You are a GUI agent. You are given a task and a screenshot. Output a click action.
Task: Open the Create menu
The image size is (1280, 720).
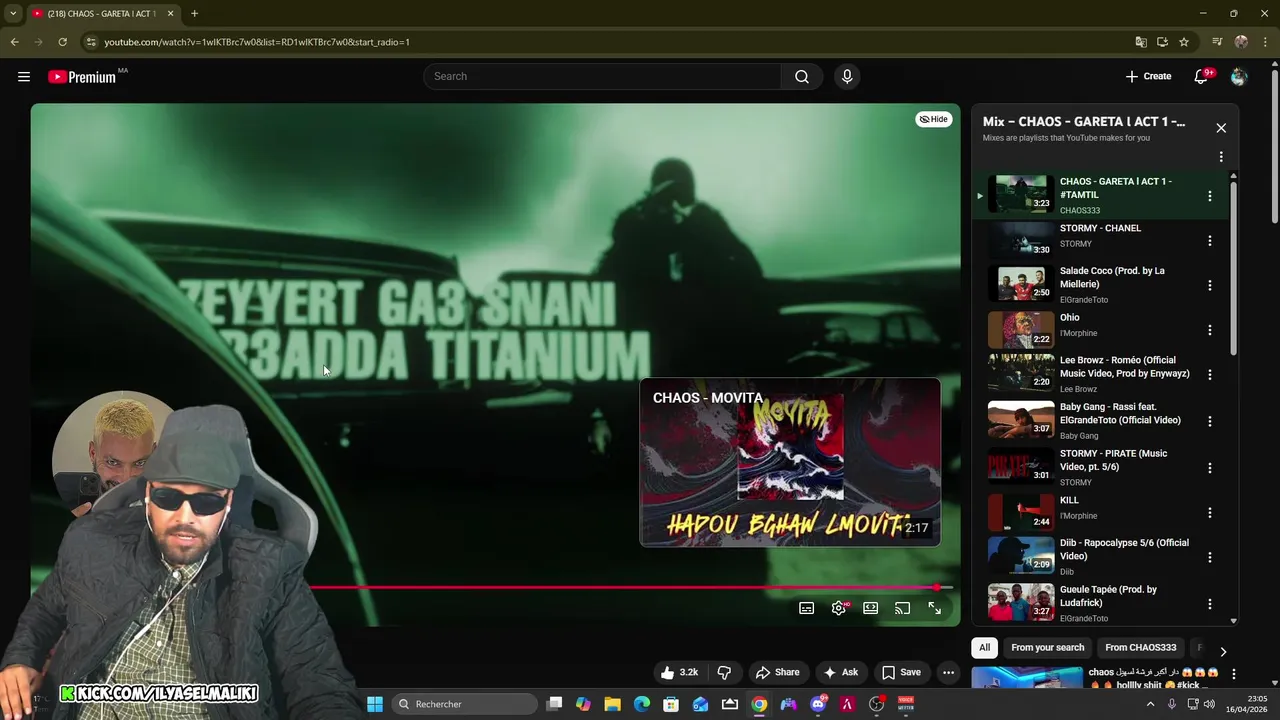1148,76
